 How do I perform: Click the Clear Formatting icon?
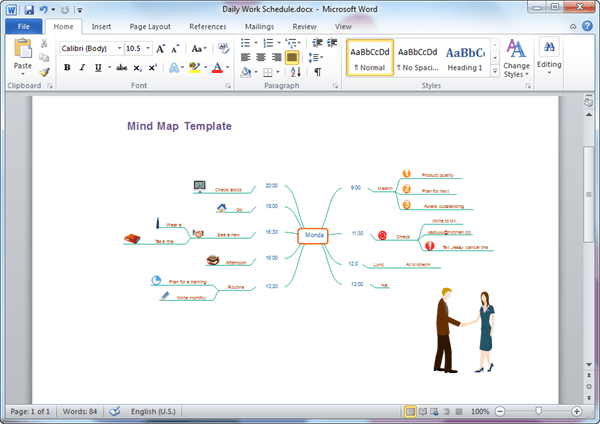(x=223, y=48)
